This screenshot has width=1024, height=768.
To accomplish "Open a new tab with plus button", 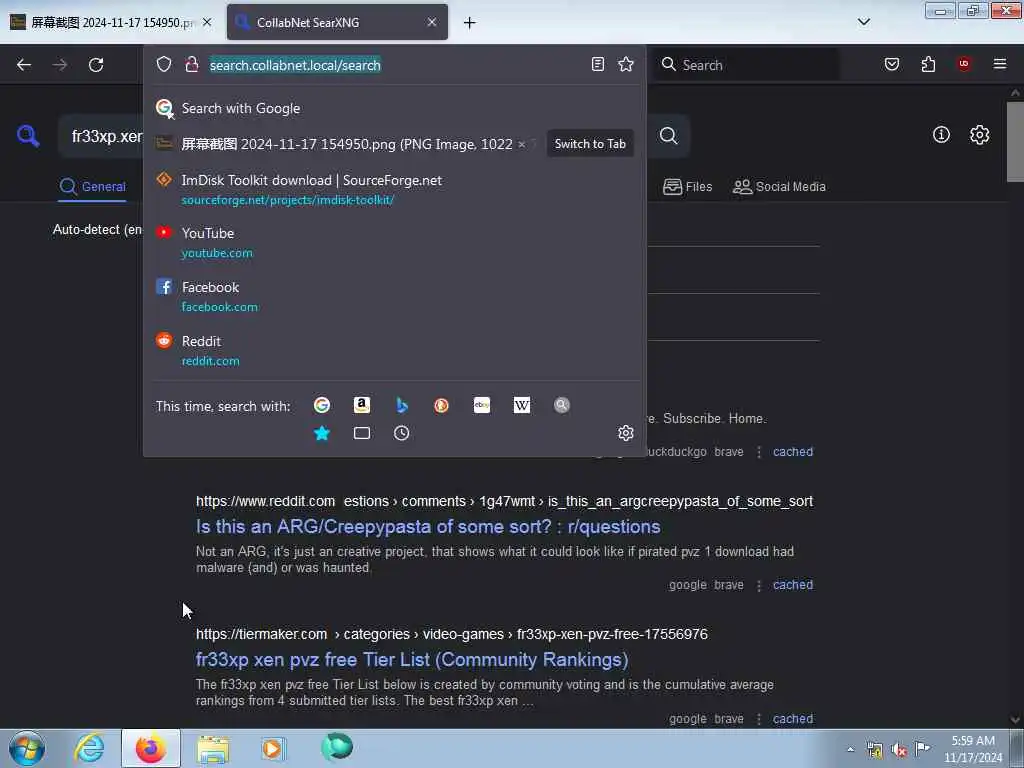I will [469, 23].
